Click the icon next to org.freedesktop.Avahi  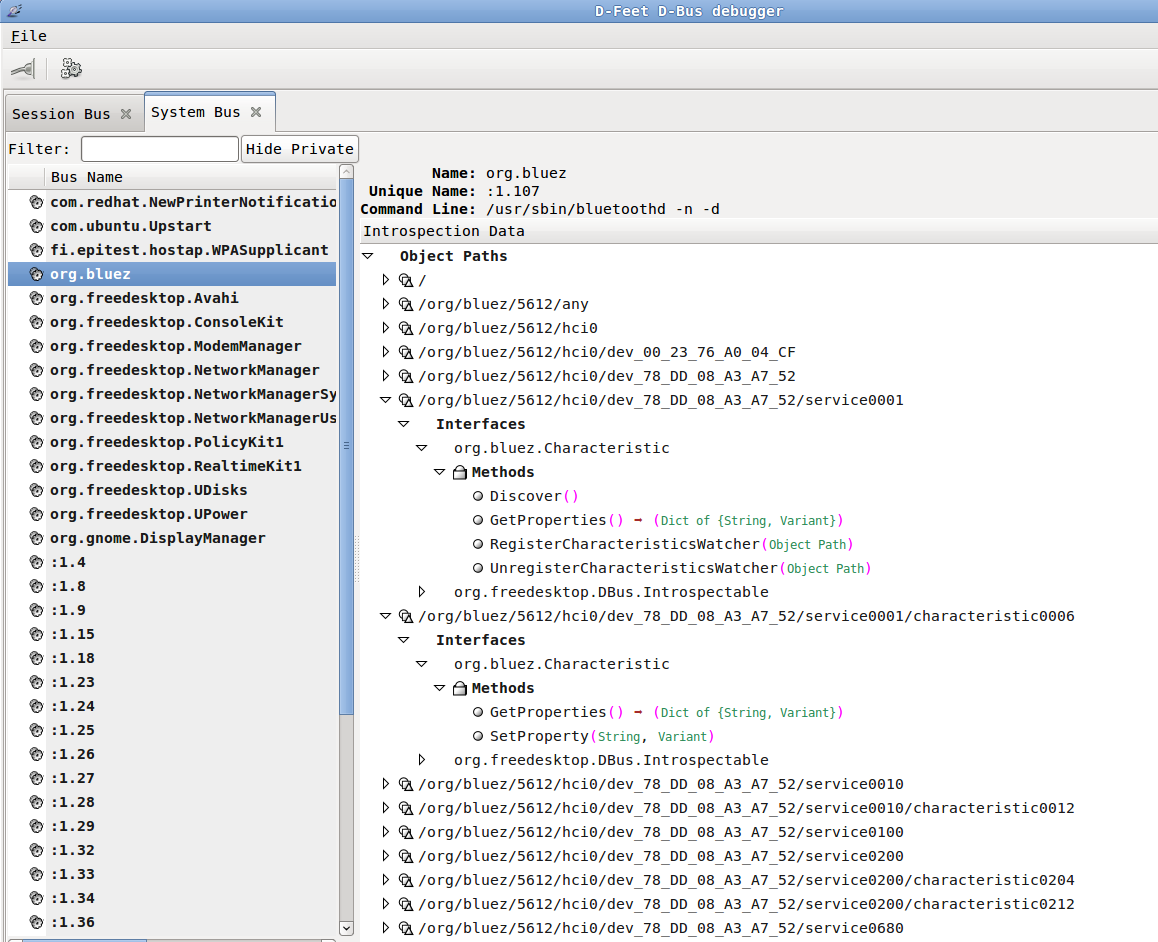[36, 298]
